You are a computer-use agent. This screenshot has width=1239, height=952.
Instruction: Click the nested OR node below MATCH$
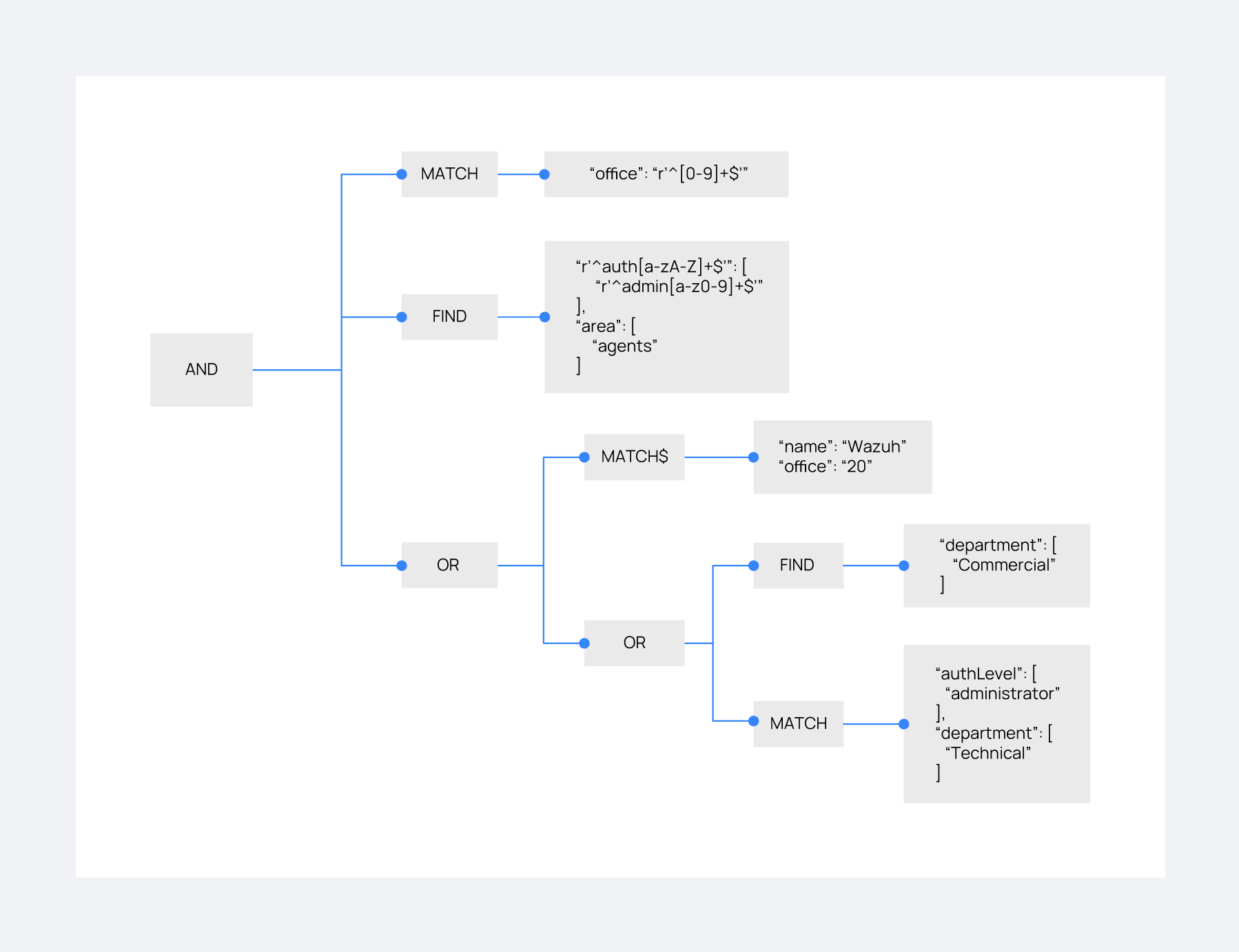point(634,643)
